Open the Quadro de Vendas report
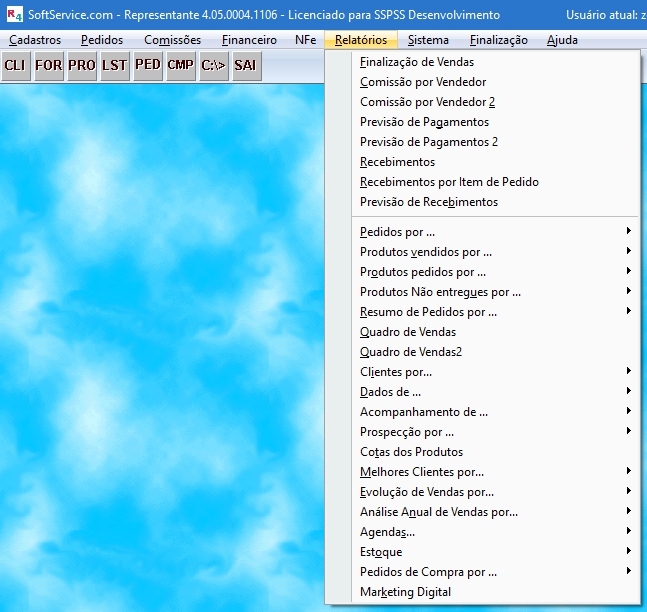 click(408, 332)
